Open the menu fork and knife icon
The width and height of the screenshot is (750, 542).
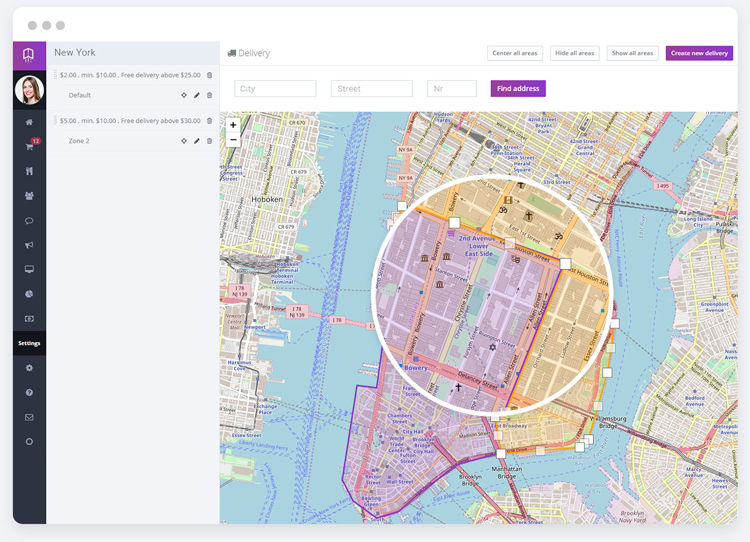pos(29,171)
